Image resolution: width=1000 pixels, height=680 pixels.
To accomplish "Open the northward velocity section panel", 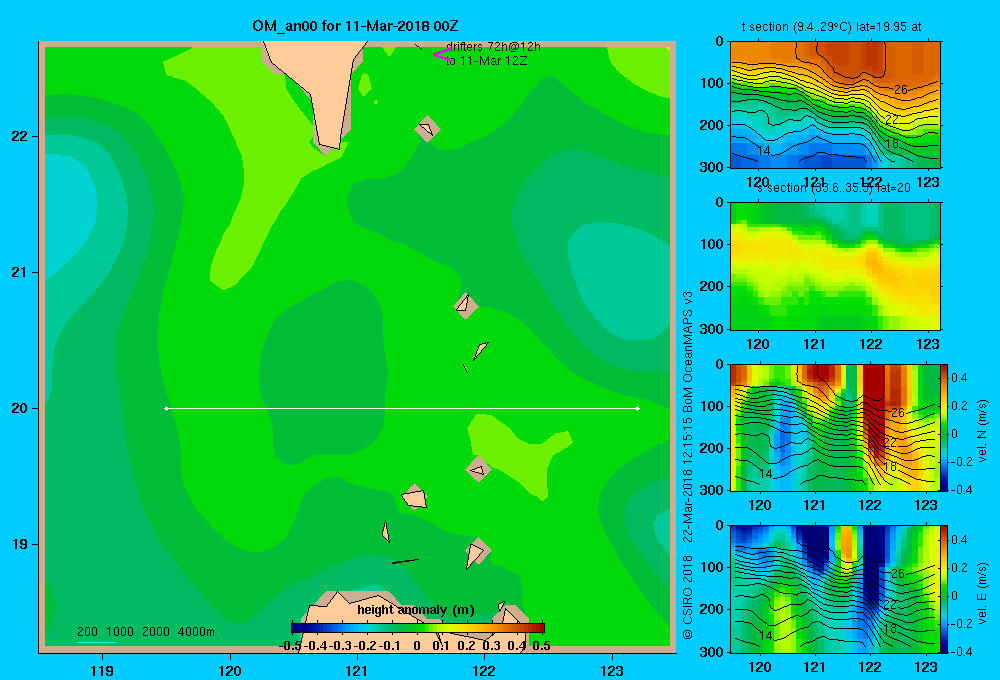I will (x=835, y=427).
